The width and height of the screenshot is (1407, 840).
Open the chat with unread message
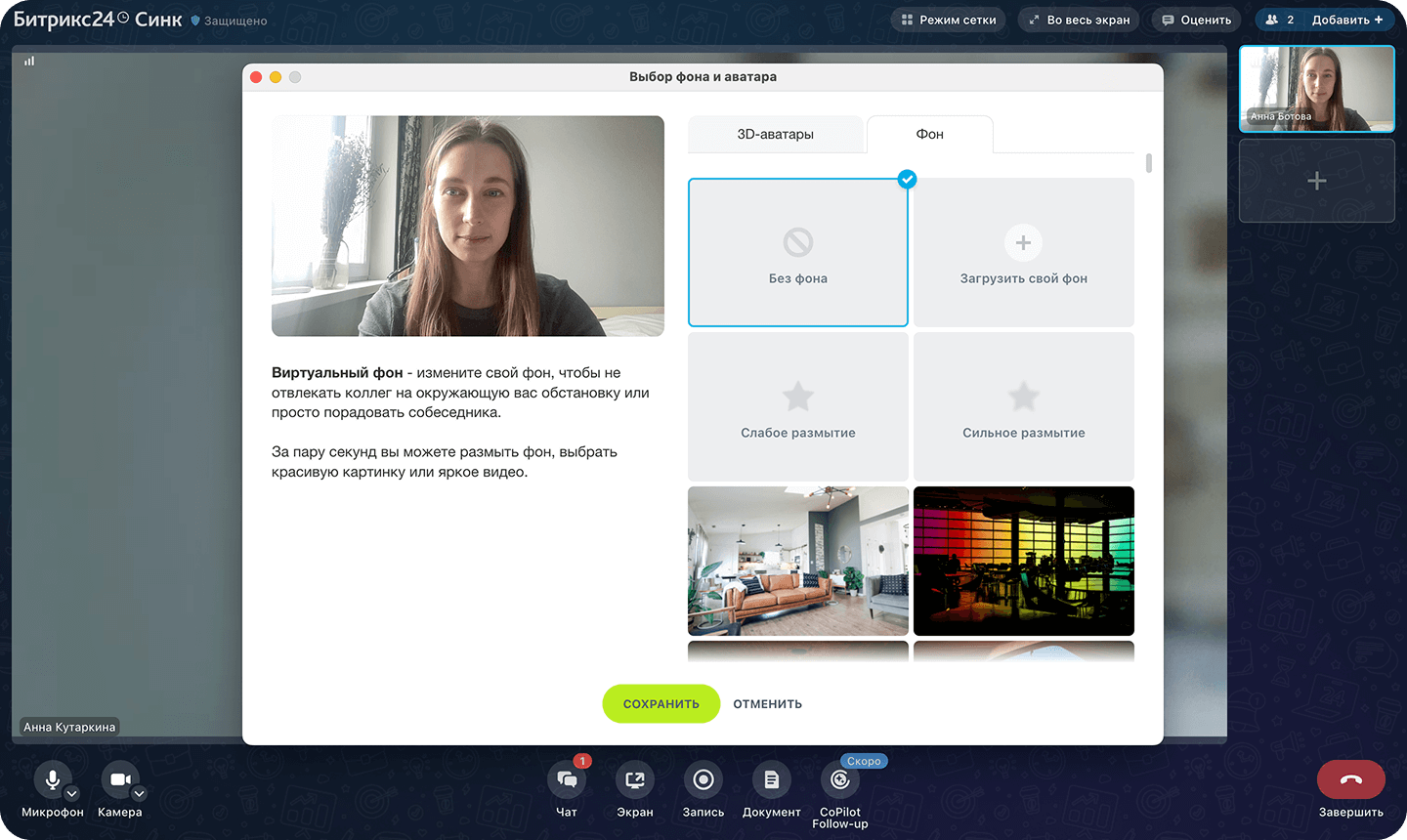(567, 779)
